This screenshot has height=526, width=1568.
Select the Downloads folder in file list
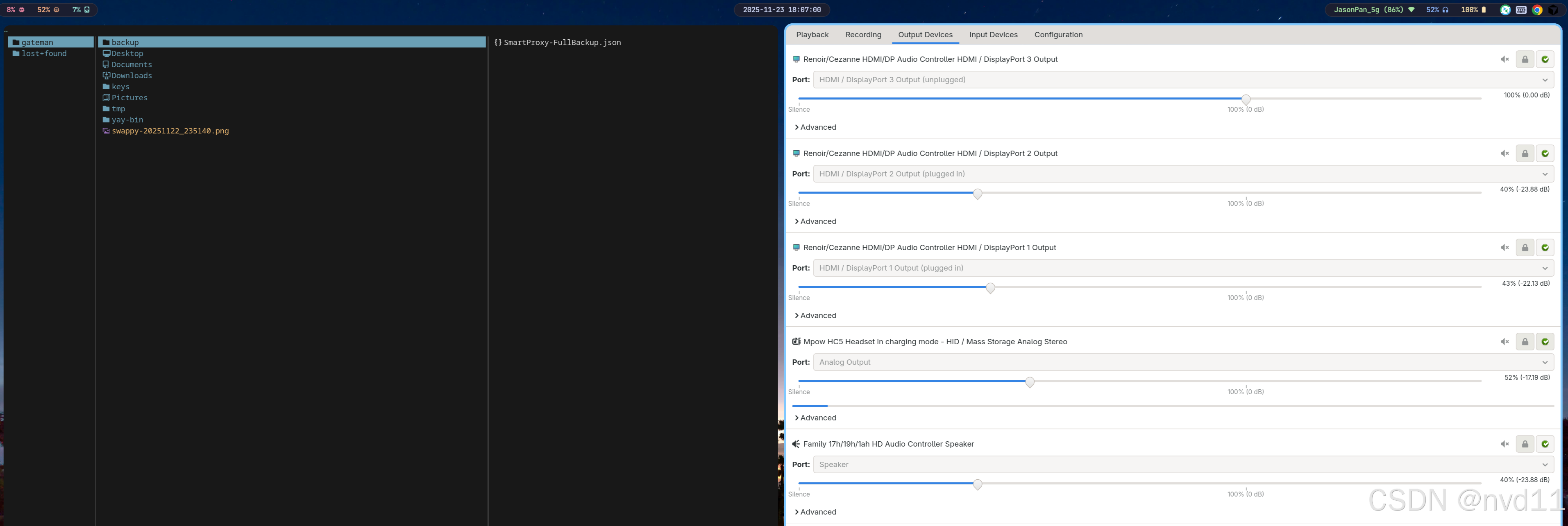[x=132, y=75]
